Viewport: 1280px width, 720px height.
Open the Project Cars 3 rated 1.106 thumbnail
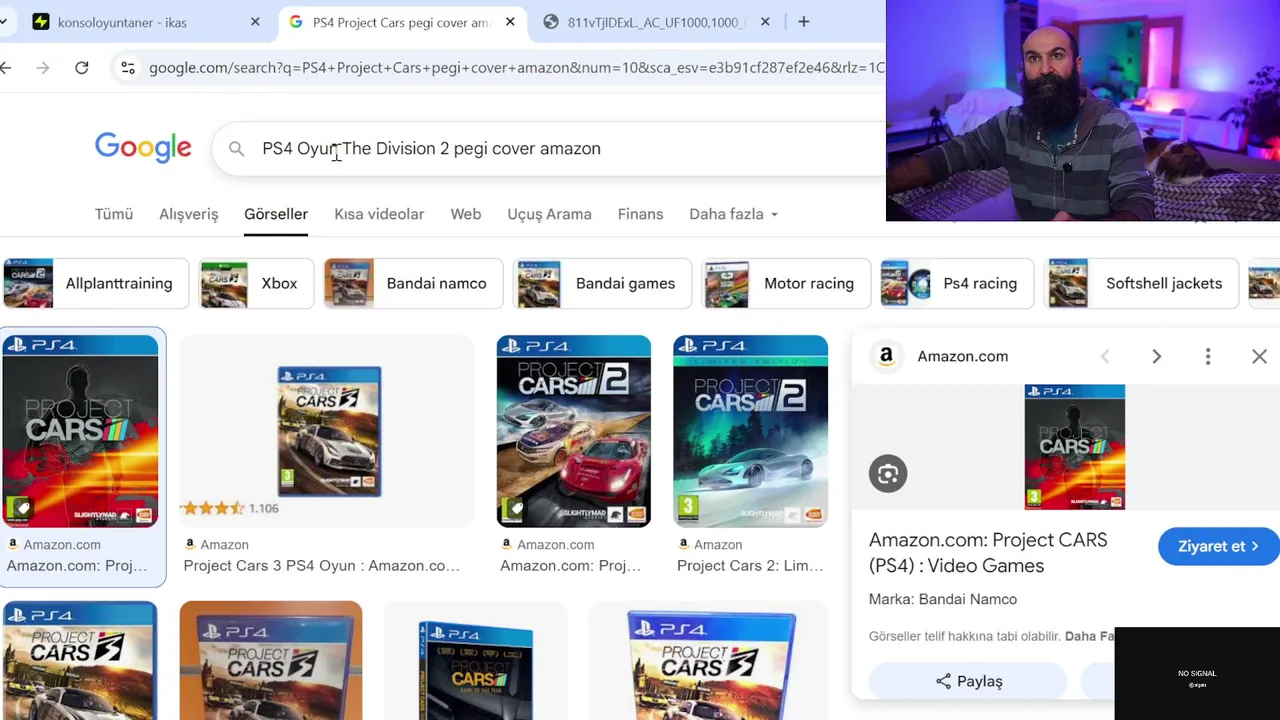pos(329,431)
